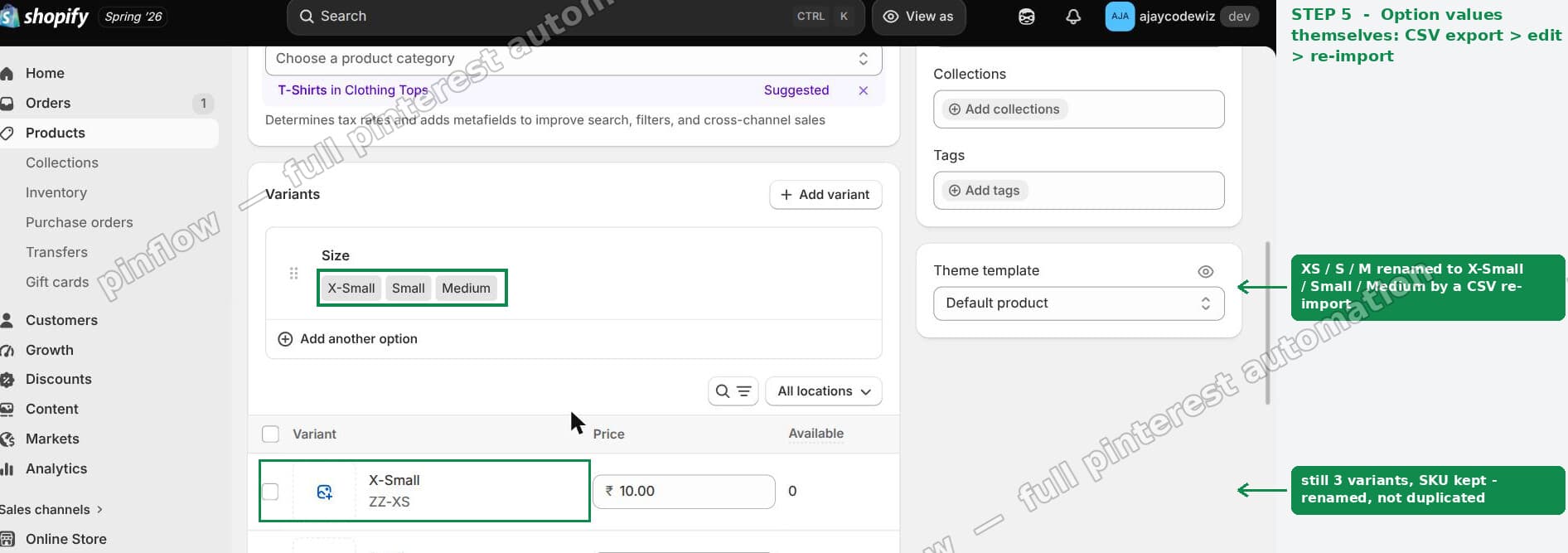The image size is (1568, 553).
Task: Open Gift cards in sidebar
Action: pyautogui.click(x=57, y=283)
